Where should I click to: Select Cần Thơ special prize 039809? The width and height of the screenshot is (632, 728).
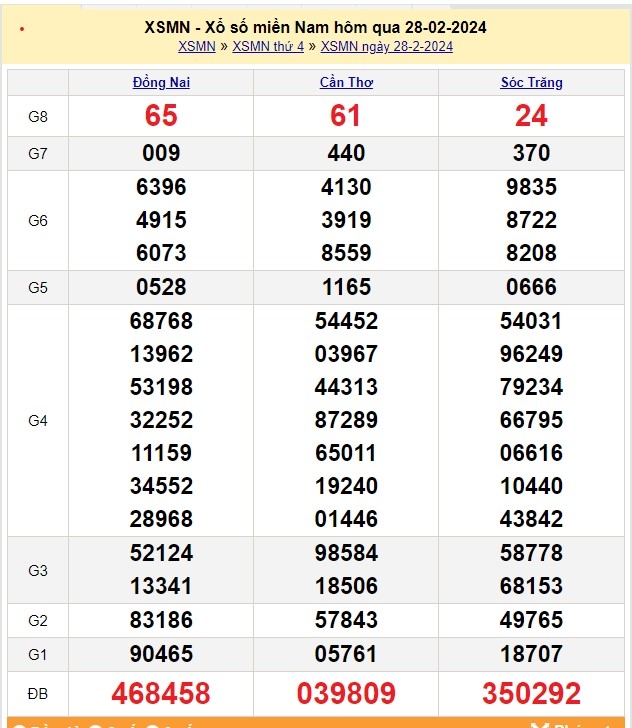click(346, 693)
